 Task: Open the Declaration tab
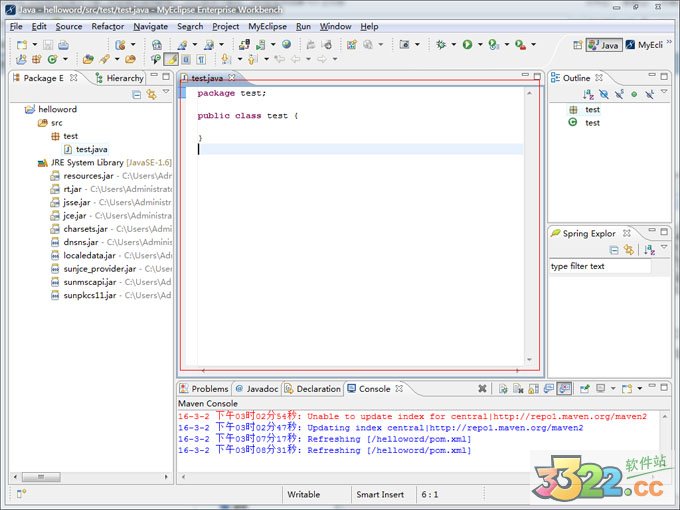coord(313,389)
